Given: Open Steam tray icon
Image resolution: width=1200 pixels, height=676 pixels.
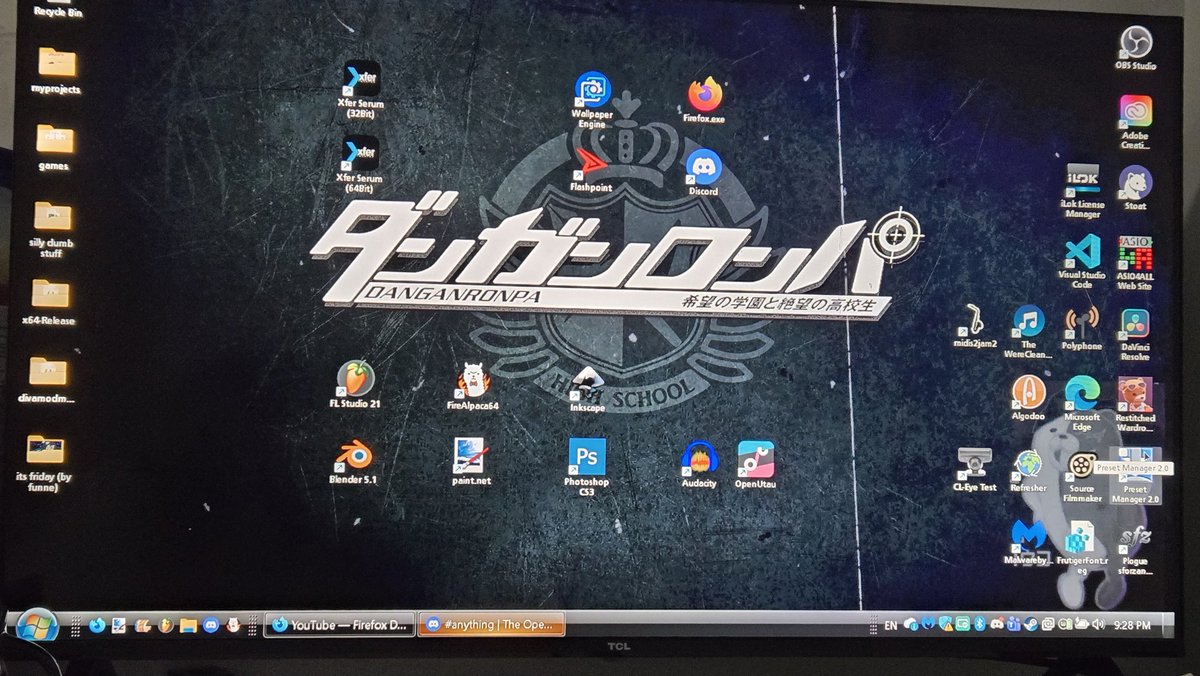Looking at the screenshot, I should click(1031, 624).
